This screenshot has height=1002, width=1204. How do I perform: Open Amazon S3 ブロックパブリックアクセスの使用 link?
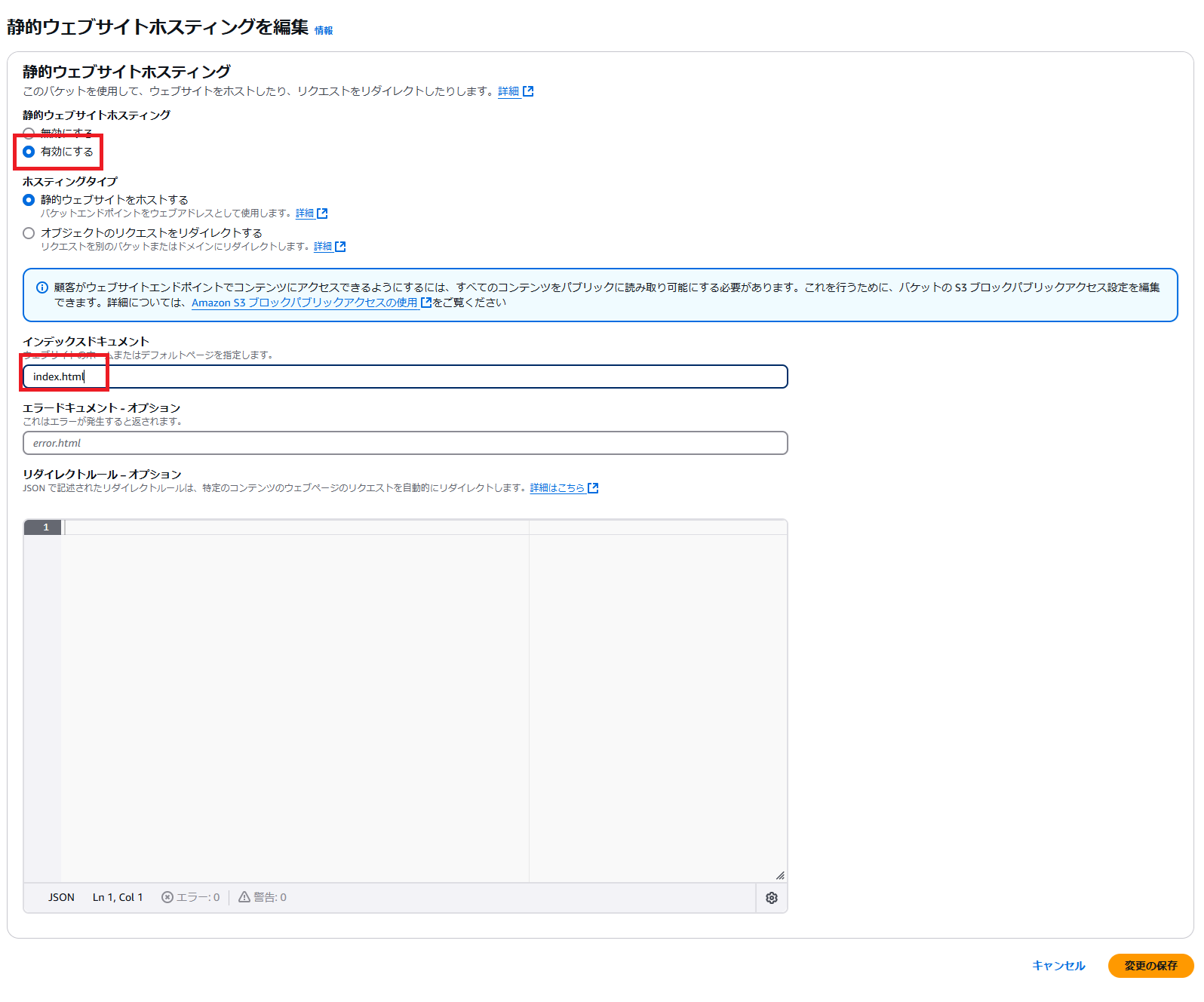click(305, 303)
